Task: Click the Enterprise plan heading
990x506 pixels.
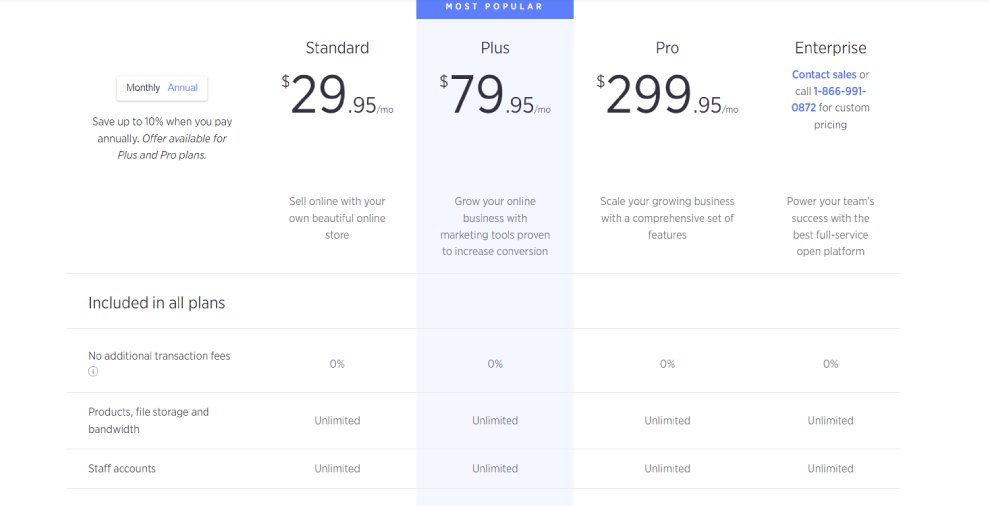Action: 830,48
